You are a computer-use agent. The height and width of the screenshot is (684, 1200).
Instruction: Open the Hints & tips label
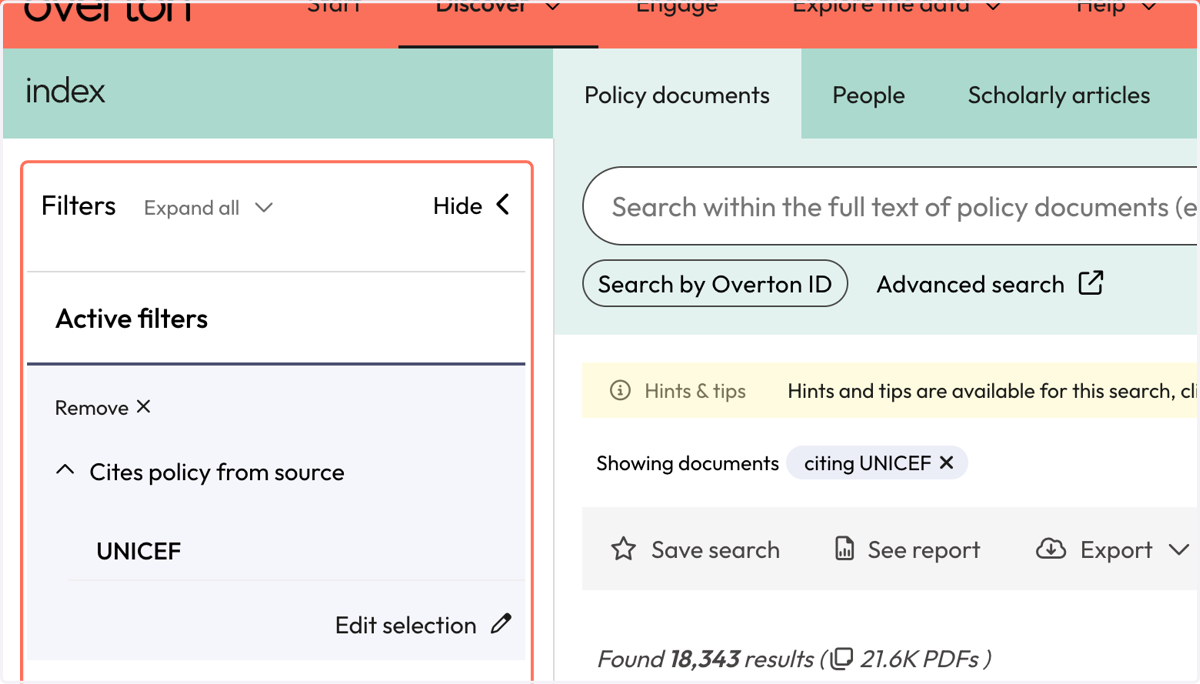coord(695,391)
